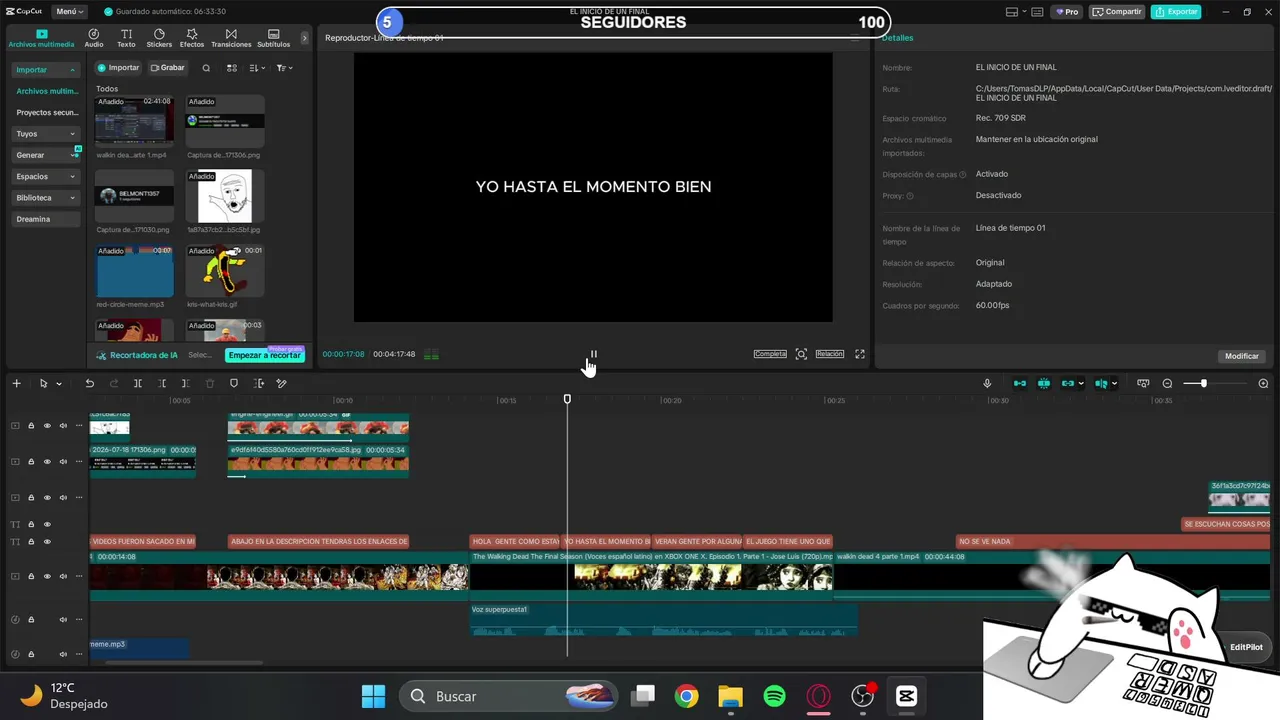
Task: Click the Modificar button in Detalles
Action: [1242, 356]
